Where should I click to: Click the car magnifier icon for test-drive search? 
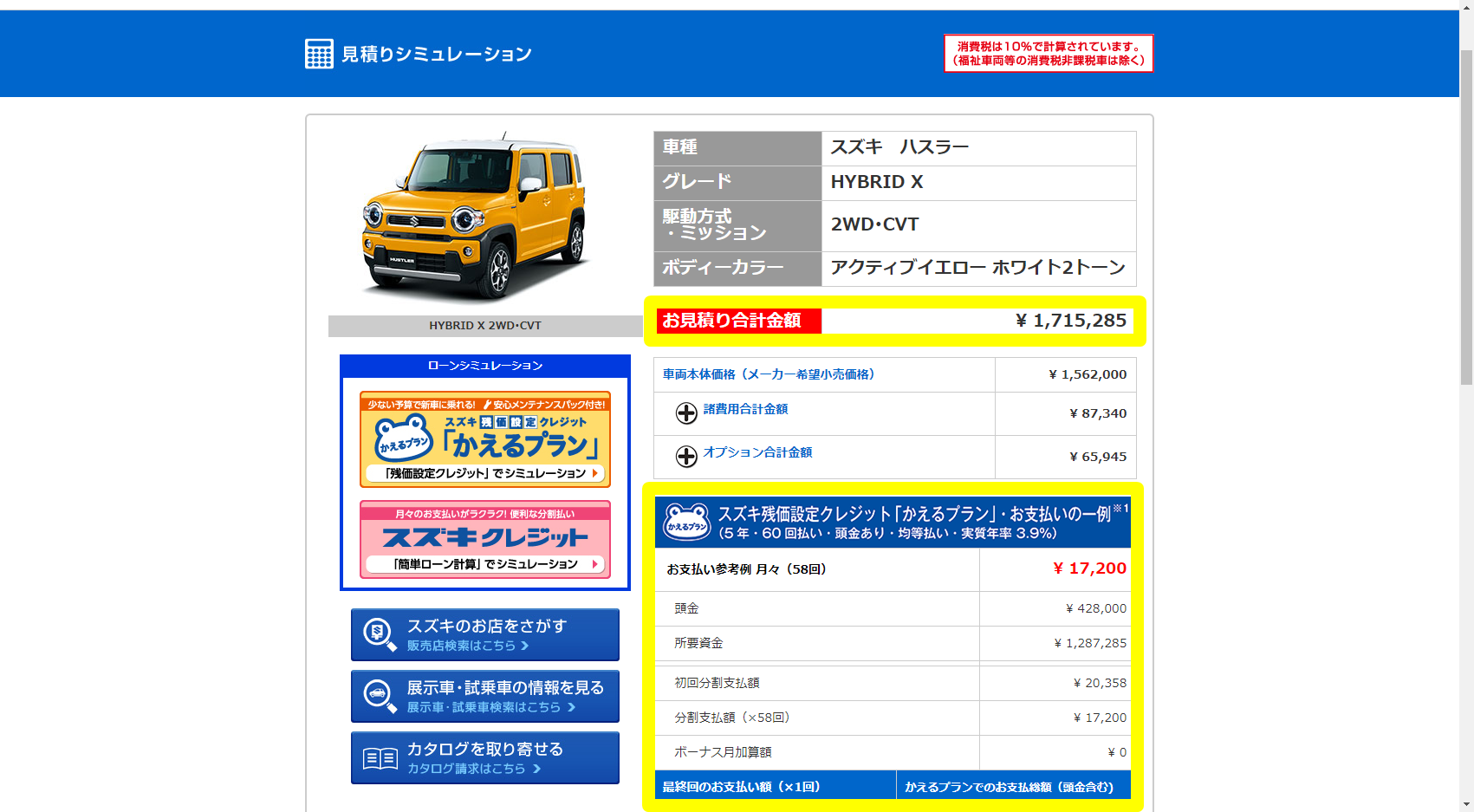380,696
